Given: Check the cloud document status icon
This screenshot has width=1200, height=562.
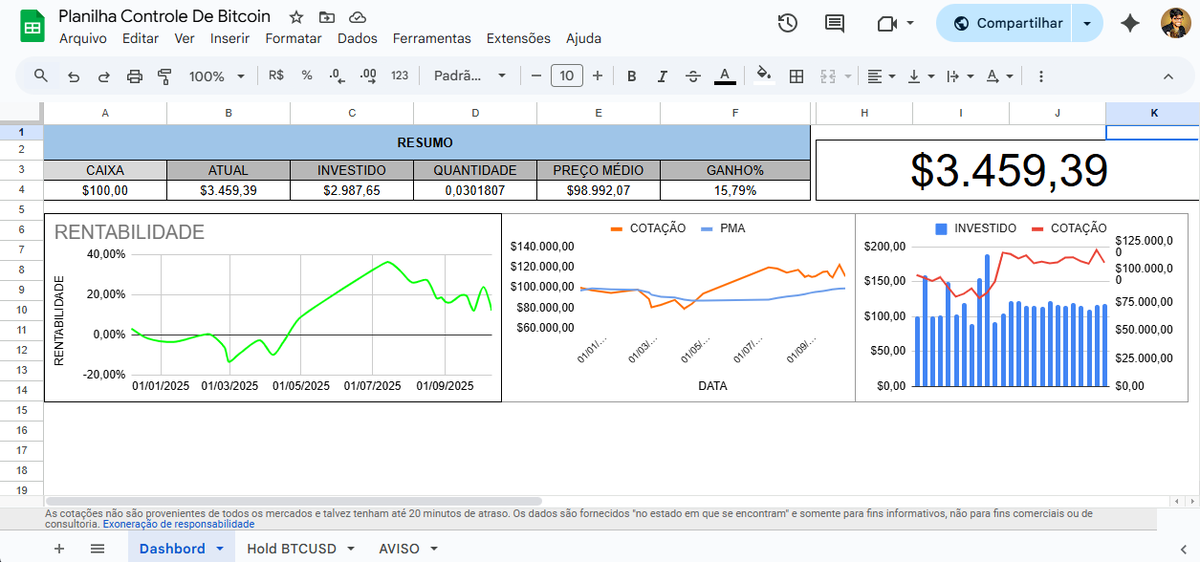Looking at the screenshot, I should [358, 18].
